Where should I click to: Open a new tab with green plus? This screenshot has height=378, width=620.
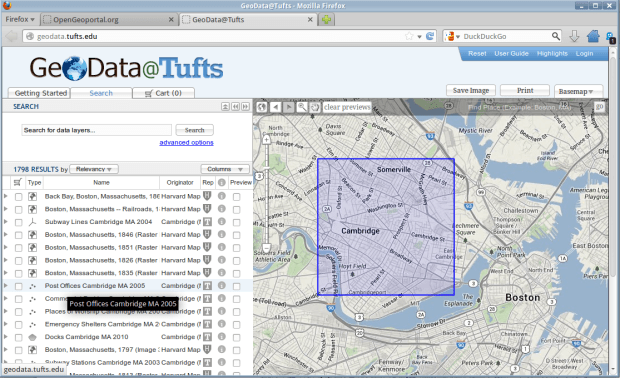click(326, 19)
